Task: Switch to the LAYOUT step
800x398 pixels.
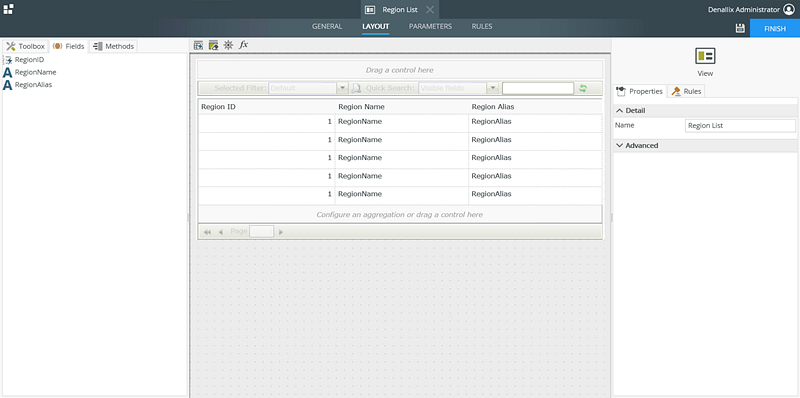Action: click(x=376, y=27)
